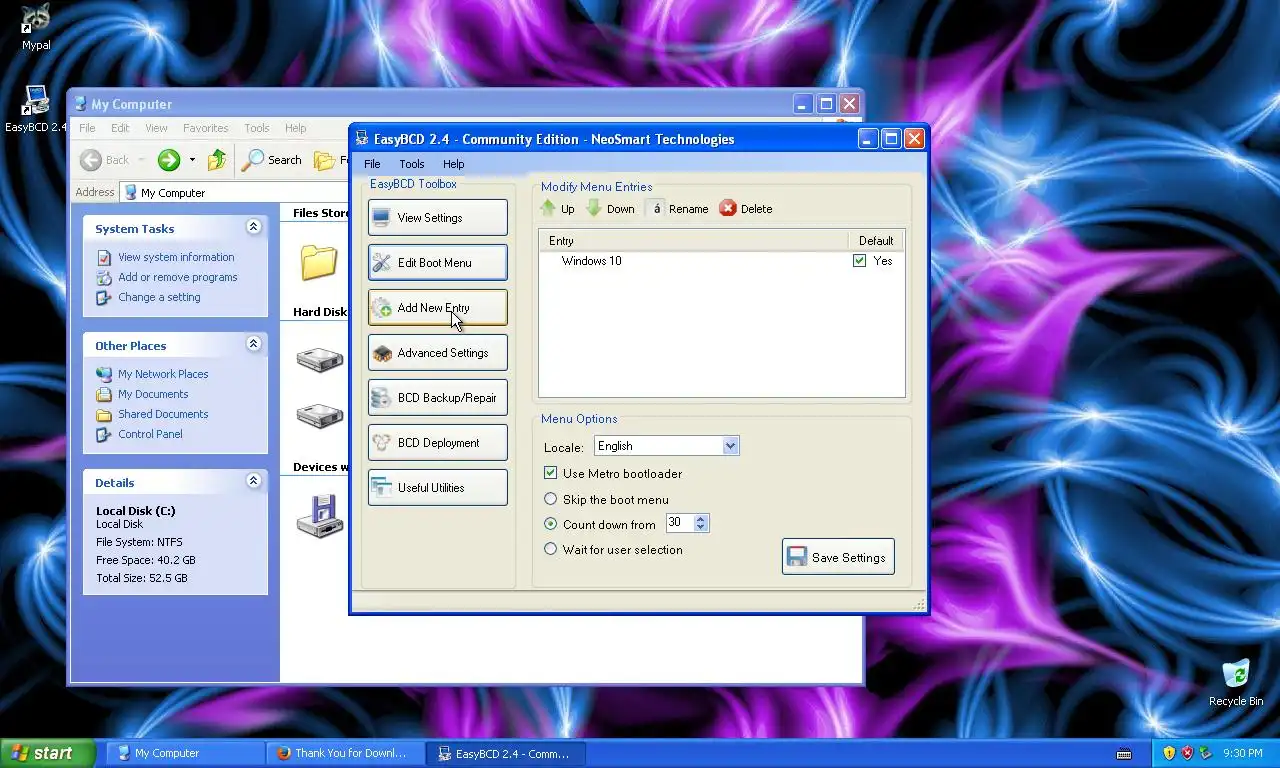Select Skip the boot menu option
1280x768 pixels.
point(550,499)
